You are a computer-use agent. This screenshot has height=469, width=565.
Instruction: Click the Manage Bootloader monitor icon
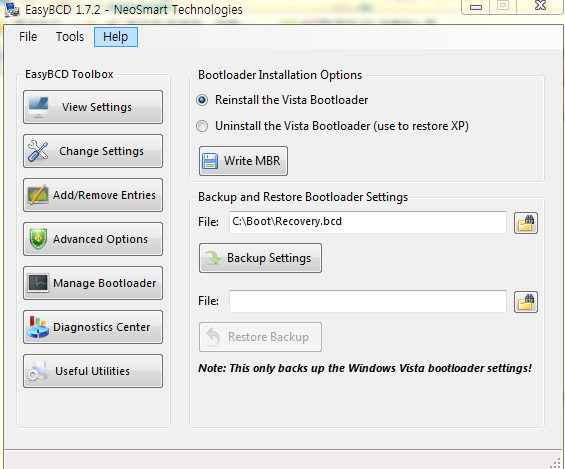[x=38, y=283]
